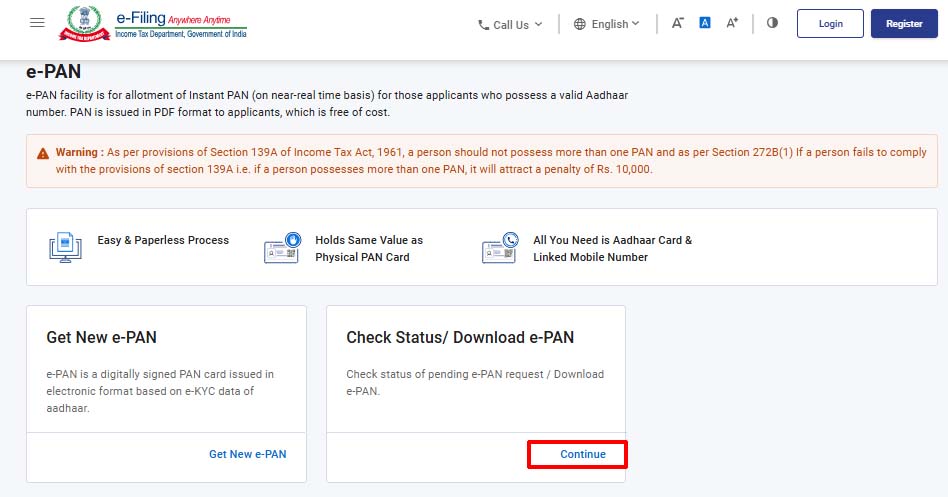Click the Get New e-PAN link

[248, 454]
